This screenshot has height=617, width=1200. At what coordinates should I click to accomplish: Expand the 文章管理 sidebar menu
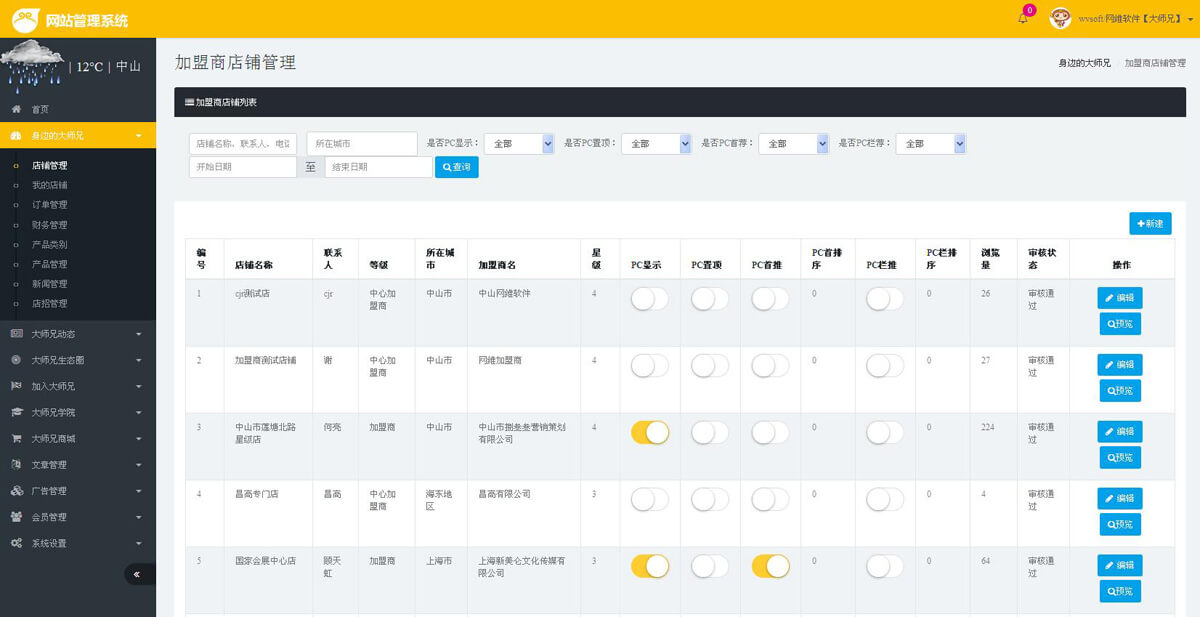(78, 465)
